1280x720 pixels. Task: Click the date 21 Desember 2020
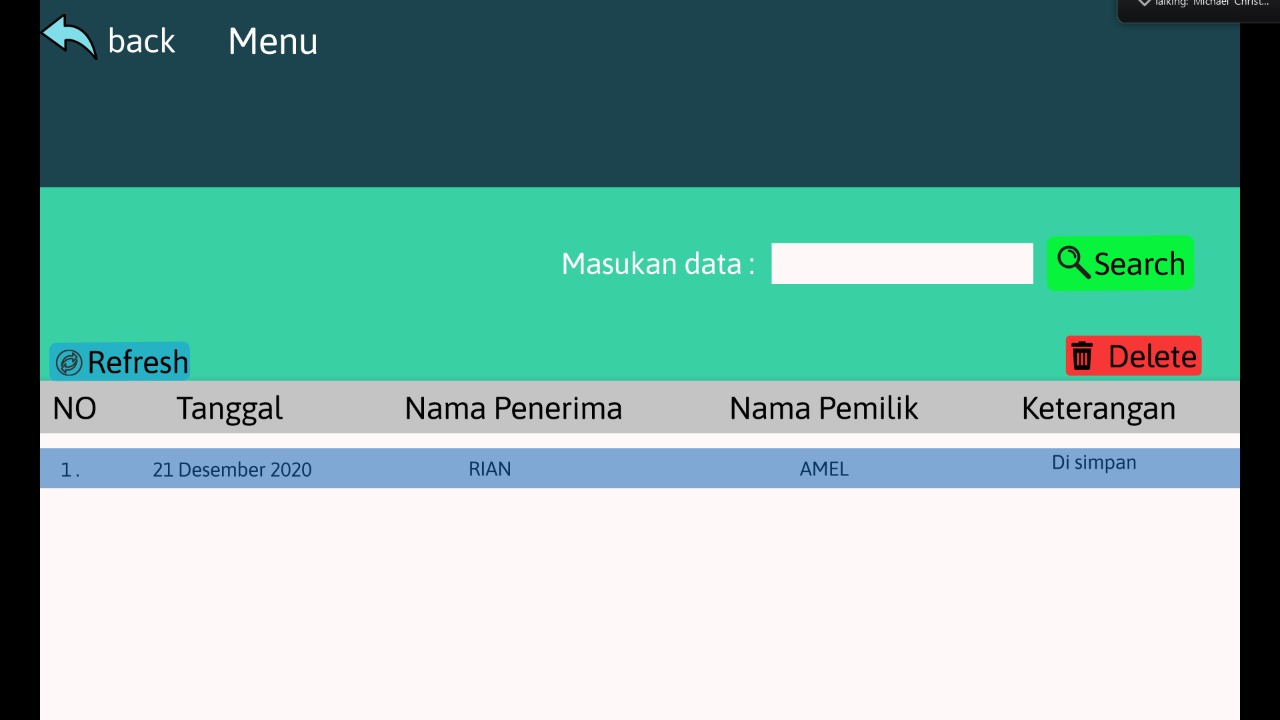(x=232, y=469)
